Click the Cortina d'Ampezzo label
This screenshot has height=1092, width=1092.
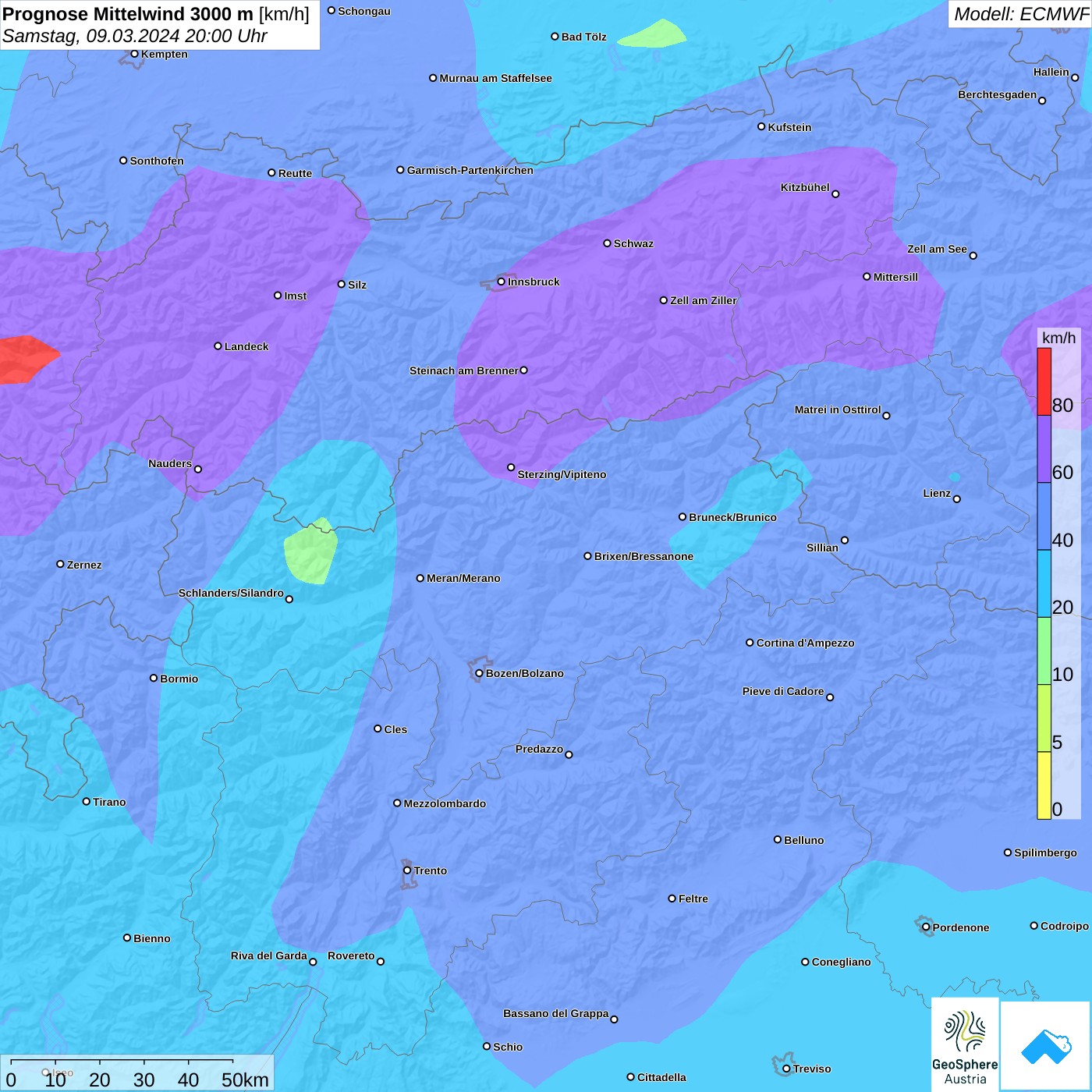pos(805,643)
